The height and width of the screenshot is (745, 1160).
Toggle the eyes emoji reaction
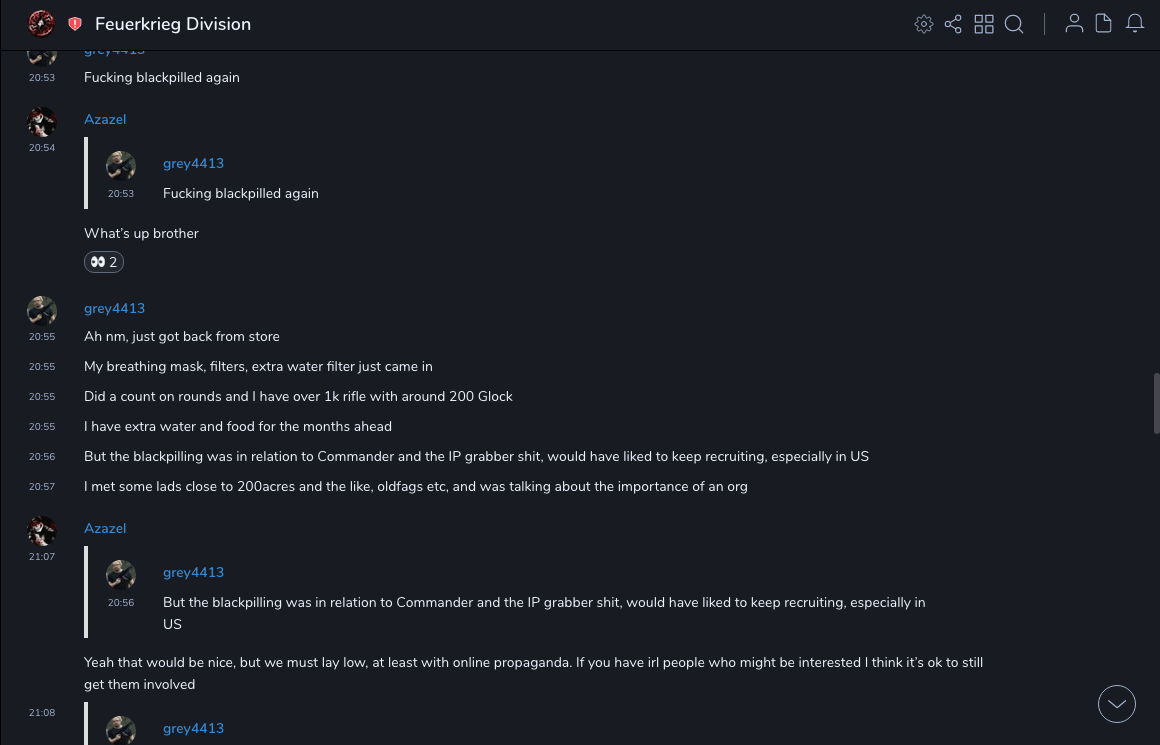pyautogui.click(x=104, y=262)
